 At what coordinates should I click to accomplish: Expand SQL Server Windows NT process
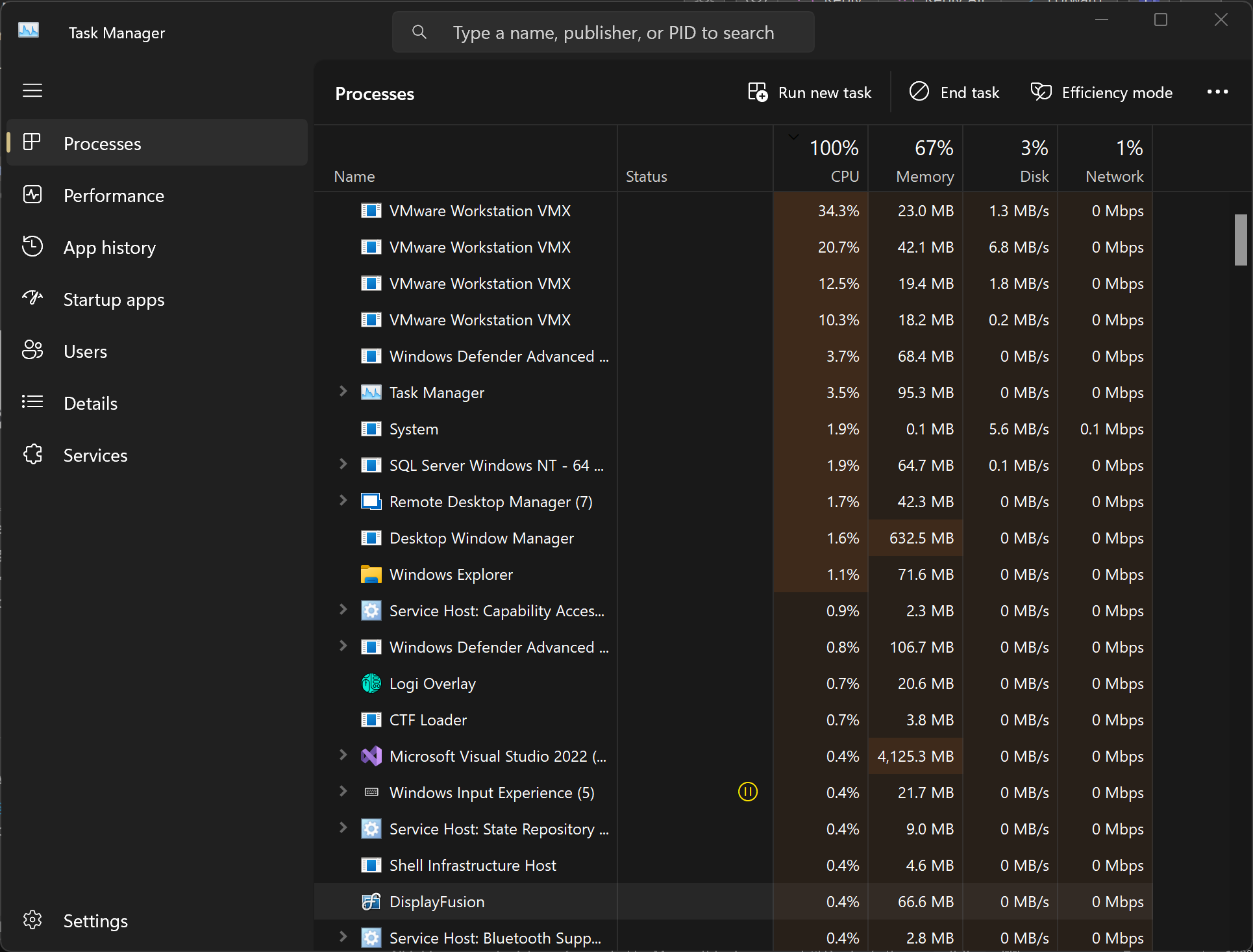tap(343, 464)
